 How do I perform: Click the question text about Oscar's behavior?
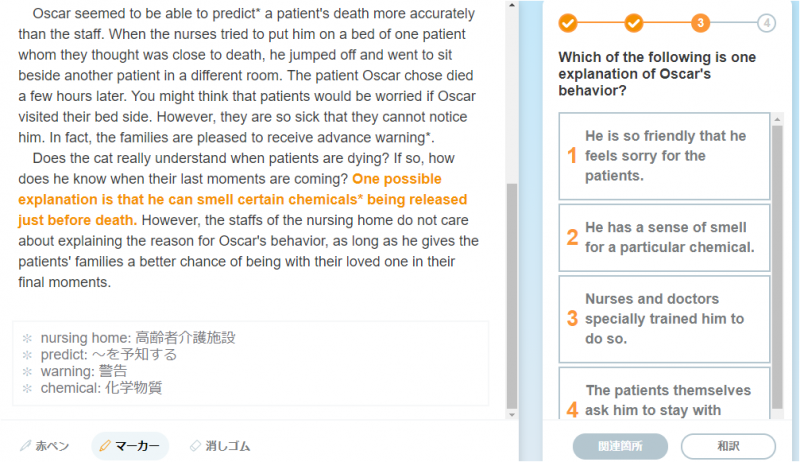(x=657, y=74)
